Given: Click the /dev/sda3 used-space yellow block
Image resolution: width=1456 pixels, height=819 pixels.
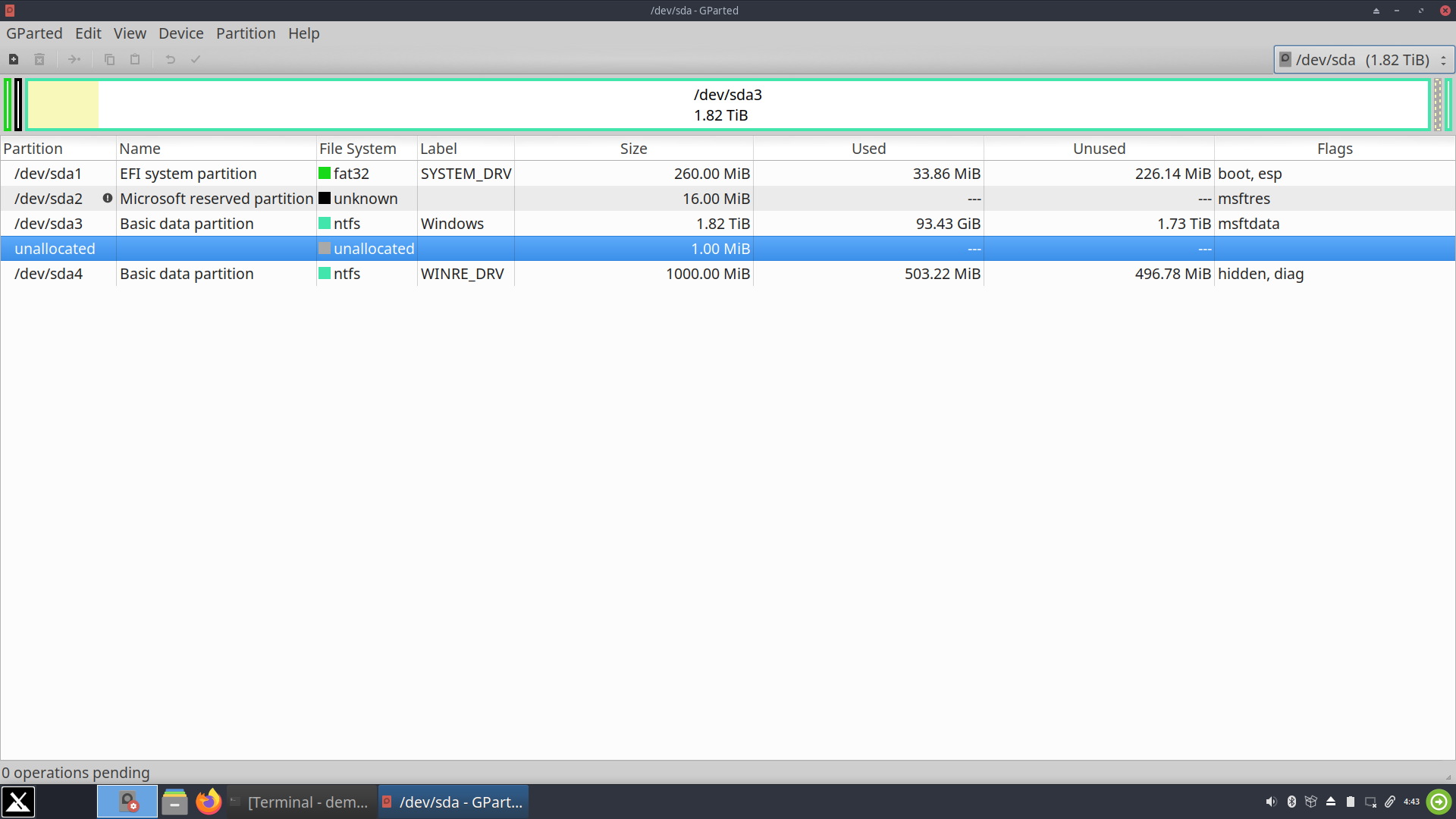Looking at the screenshot, I should 63,105.
